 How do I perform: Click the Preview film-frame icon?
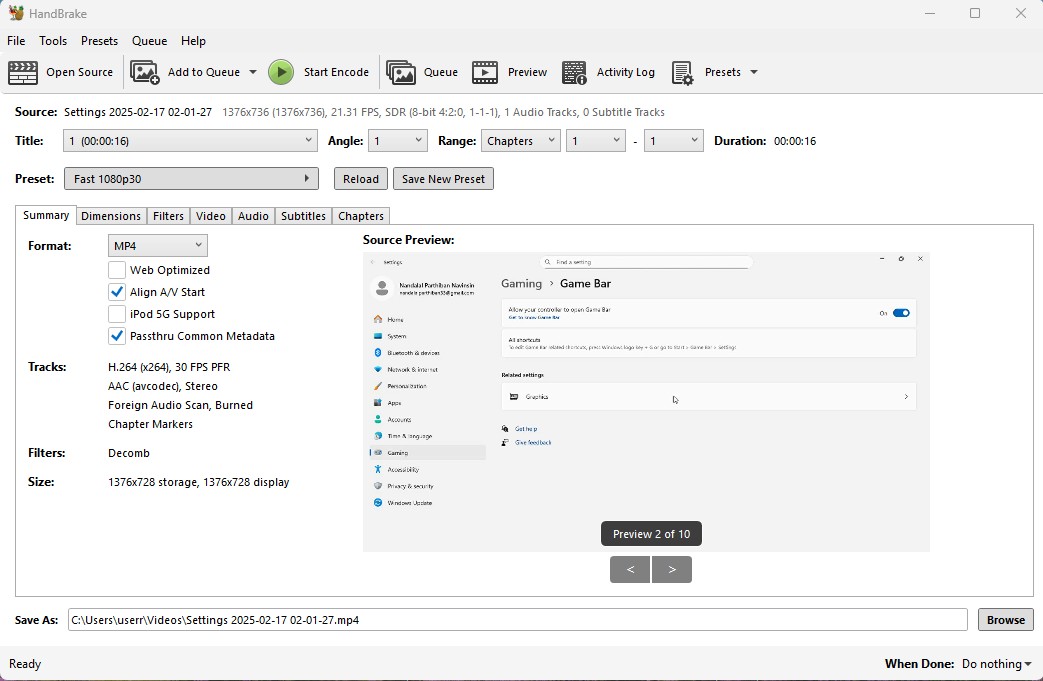pyautogui.click(x=485, y=72)
